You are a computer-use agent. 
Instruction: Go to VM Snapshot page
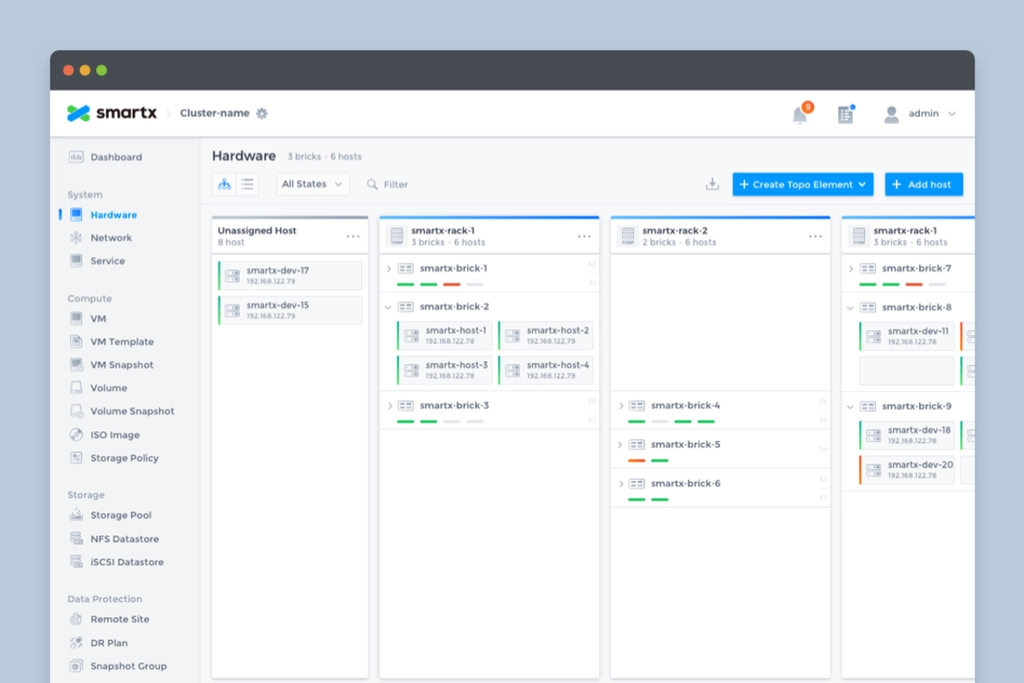[x=122, y=365]
